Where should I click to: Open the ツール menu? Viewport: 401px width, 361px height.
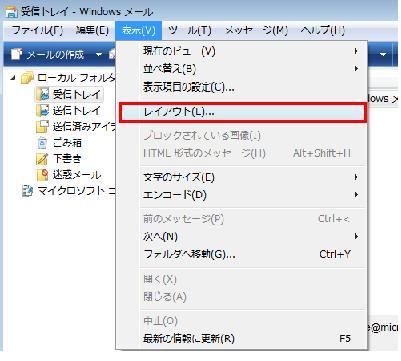[x=190, y=31]
